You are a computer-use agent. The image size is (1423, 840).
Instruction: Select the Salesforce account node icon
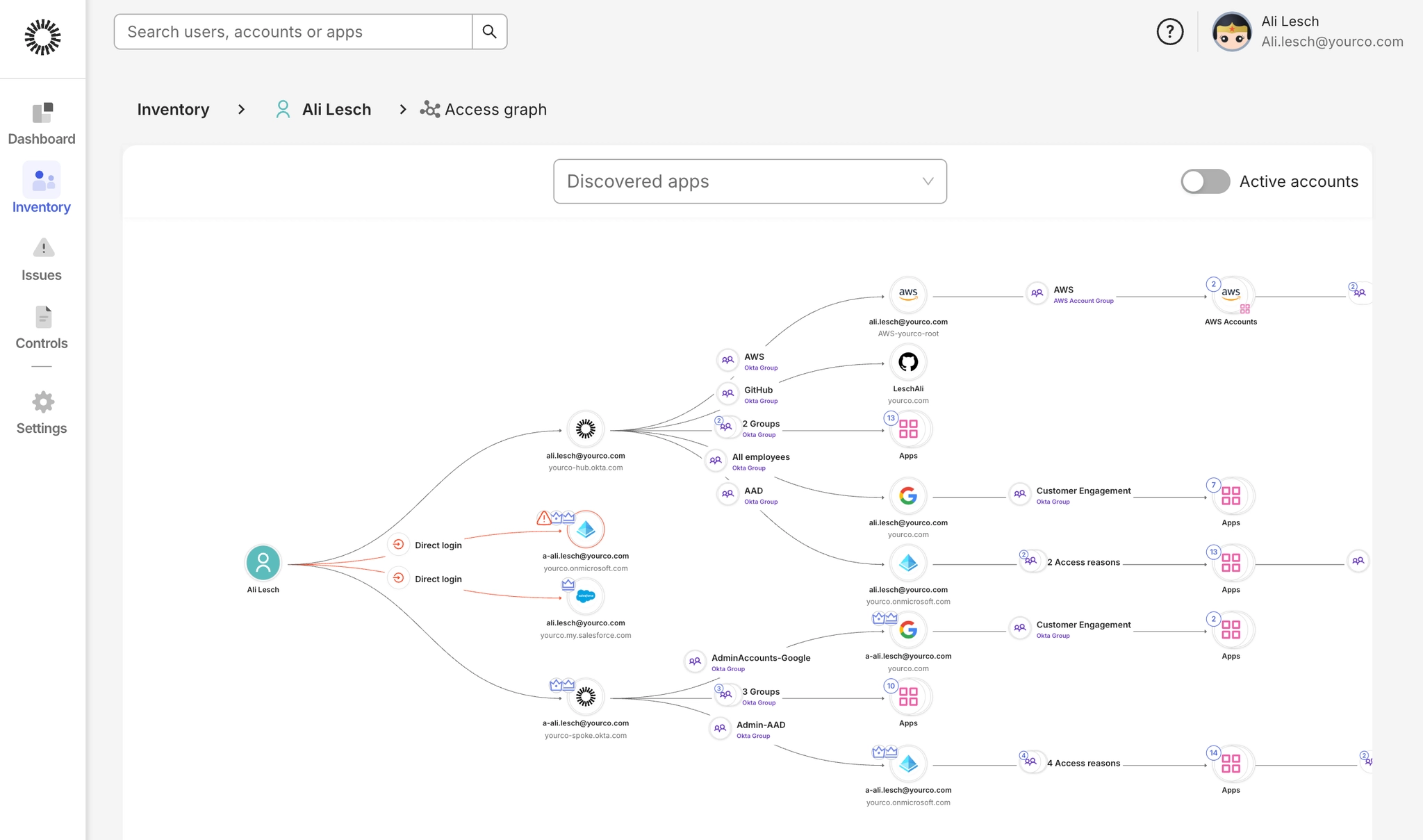tap(586, 596)
